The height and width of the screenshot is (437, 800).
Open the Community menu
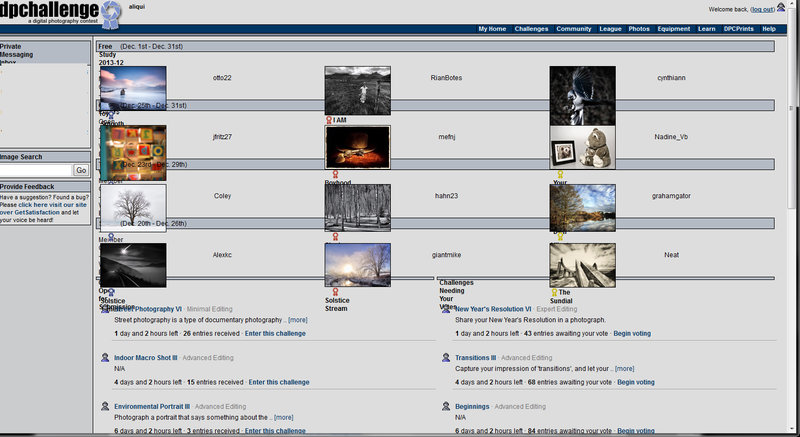(x=573, y=29)
